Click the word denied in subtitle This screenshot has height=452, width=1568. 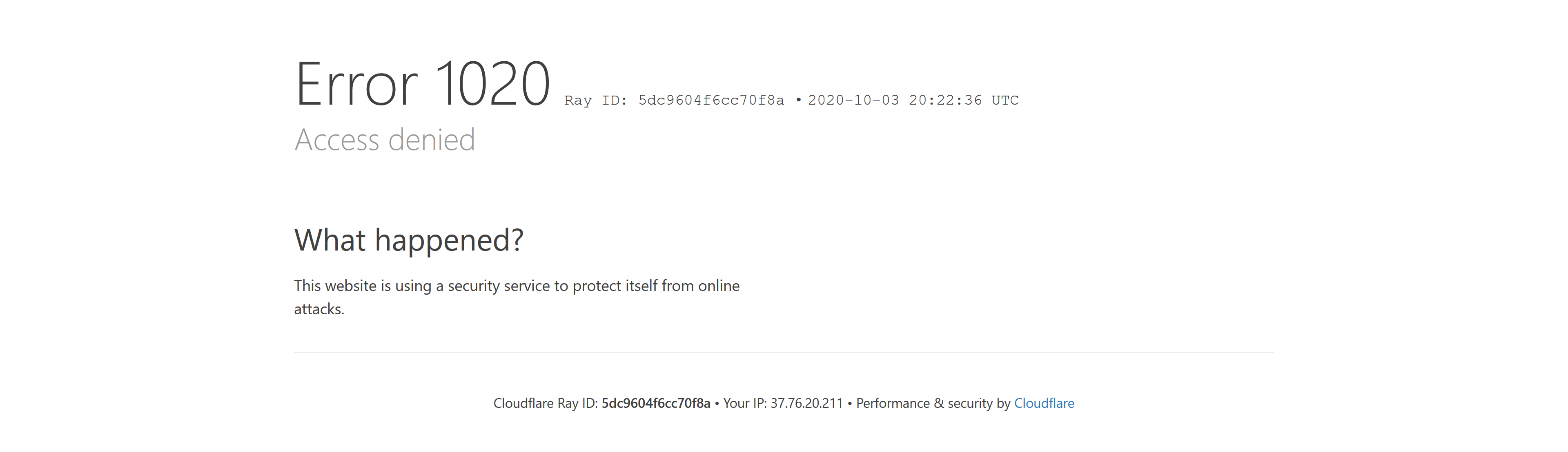coord(432,139)
